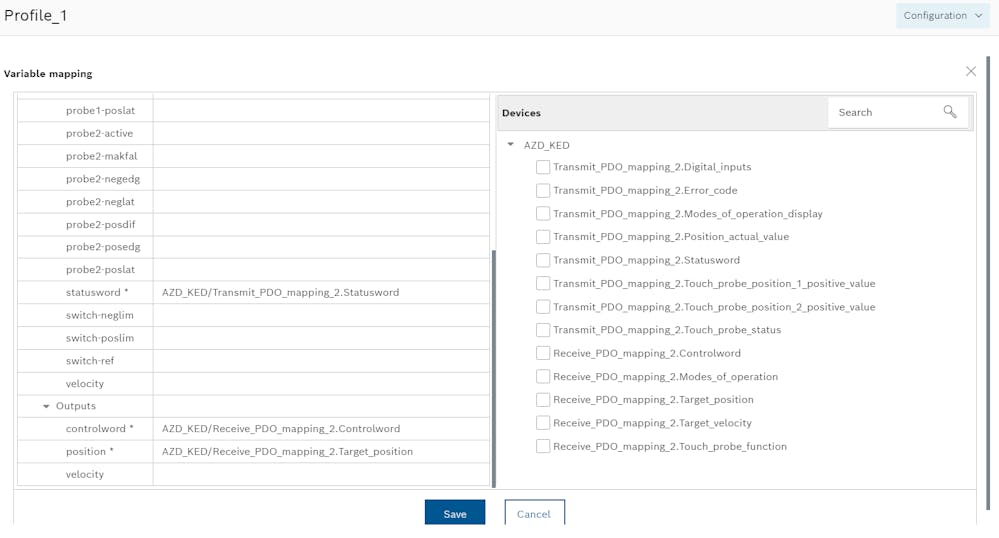Focus the Devices Search field
The image size is (999, 538).
point(889,112)
